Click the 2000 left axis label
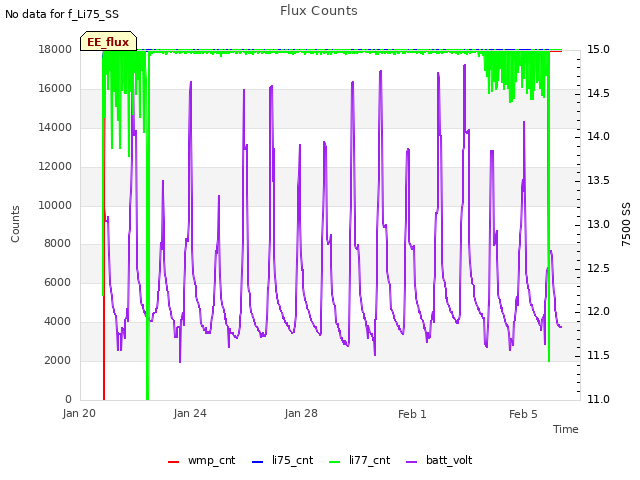The width and height of the screenshot is (640, 480). pos(58,360)
